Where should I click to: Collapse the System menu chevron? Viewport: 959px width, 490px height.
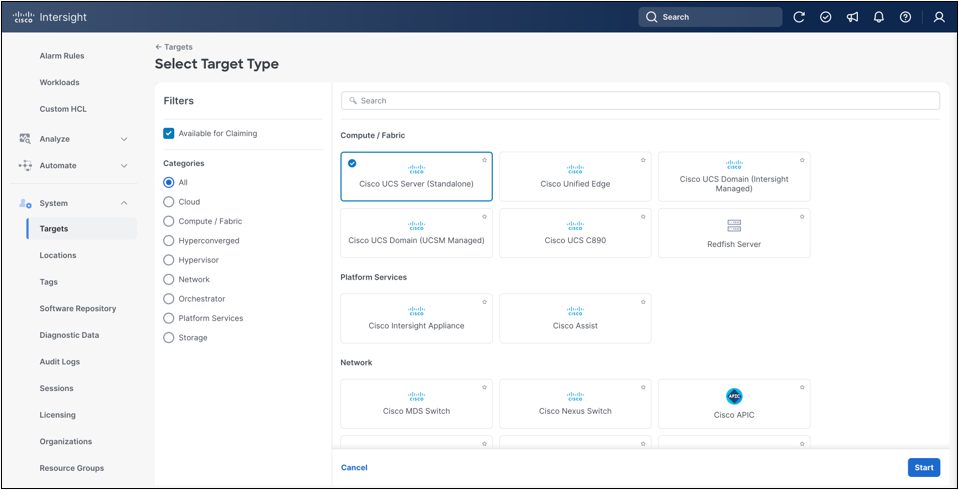(124, 203)
